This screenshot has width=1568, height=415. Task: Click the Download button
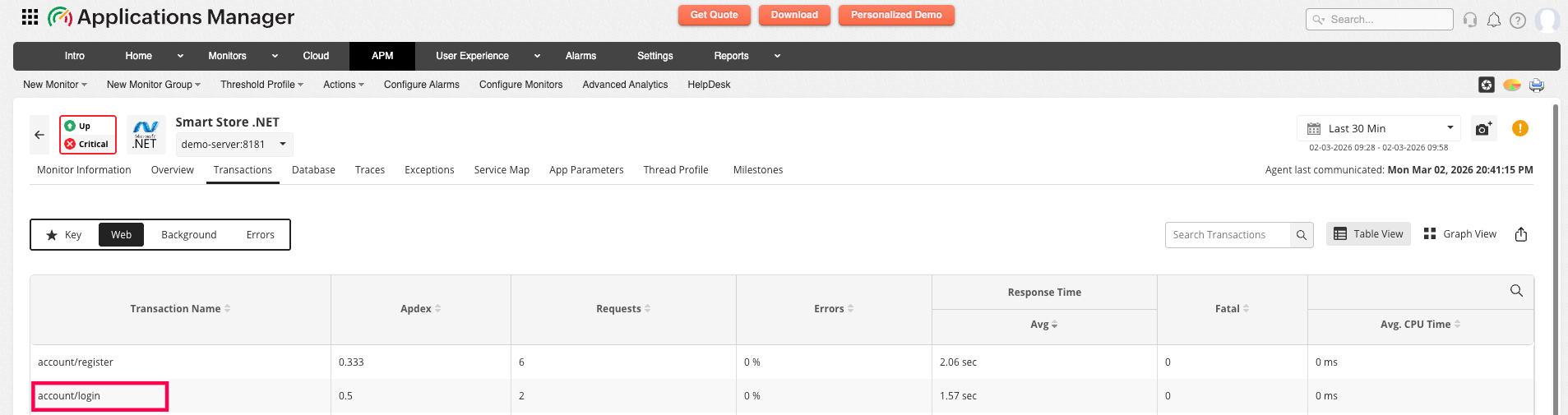[x=794, y=15]
